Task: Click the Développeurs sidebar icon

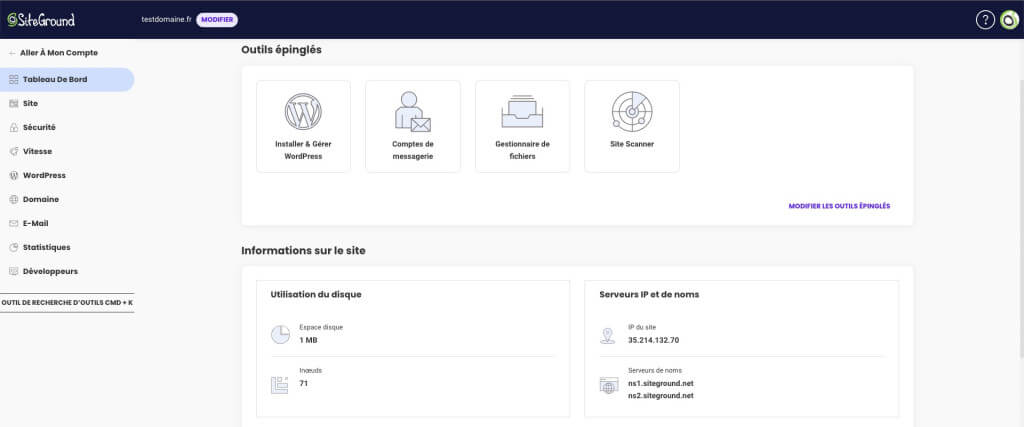Action: coord(14,271)
